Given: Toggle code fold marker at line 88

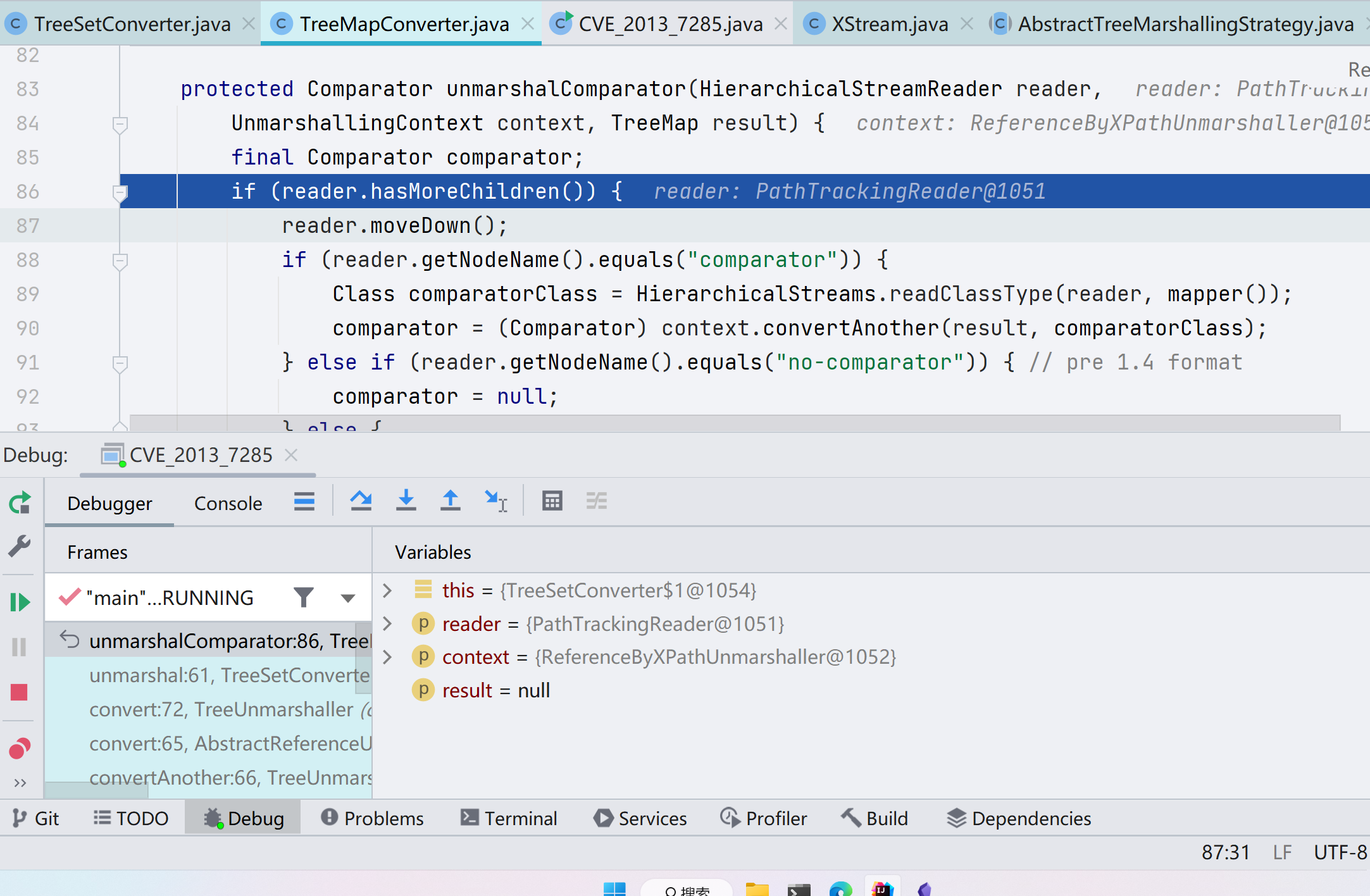Looking at the screenshot, I should [x=120, y=261].
